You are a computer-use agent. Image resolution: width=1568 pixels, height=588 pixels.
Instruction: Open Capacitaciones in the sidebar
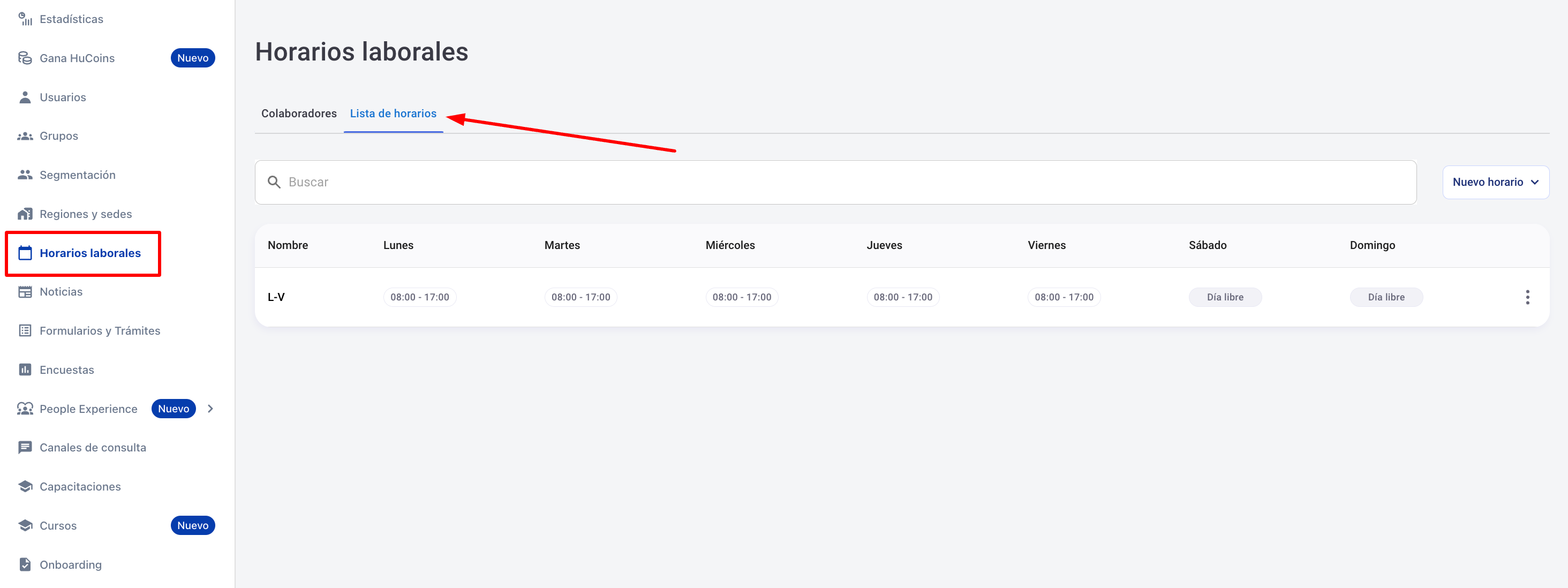click(x=80, y=486)
